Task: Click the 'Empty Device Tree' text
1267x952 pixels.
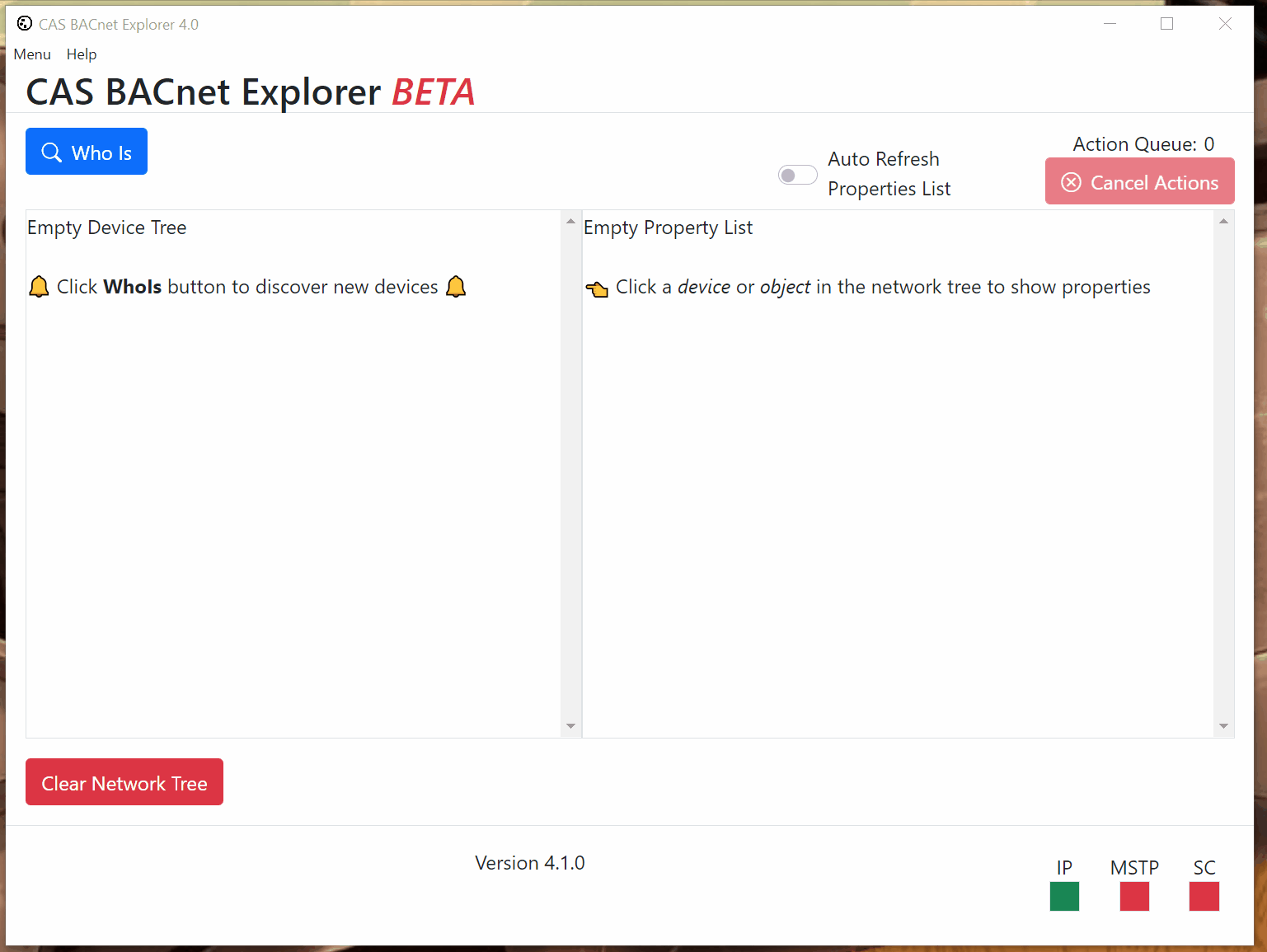Action: (107, 228)
